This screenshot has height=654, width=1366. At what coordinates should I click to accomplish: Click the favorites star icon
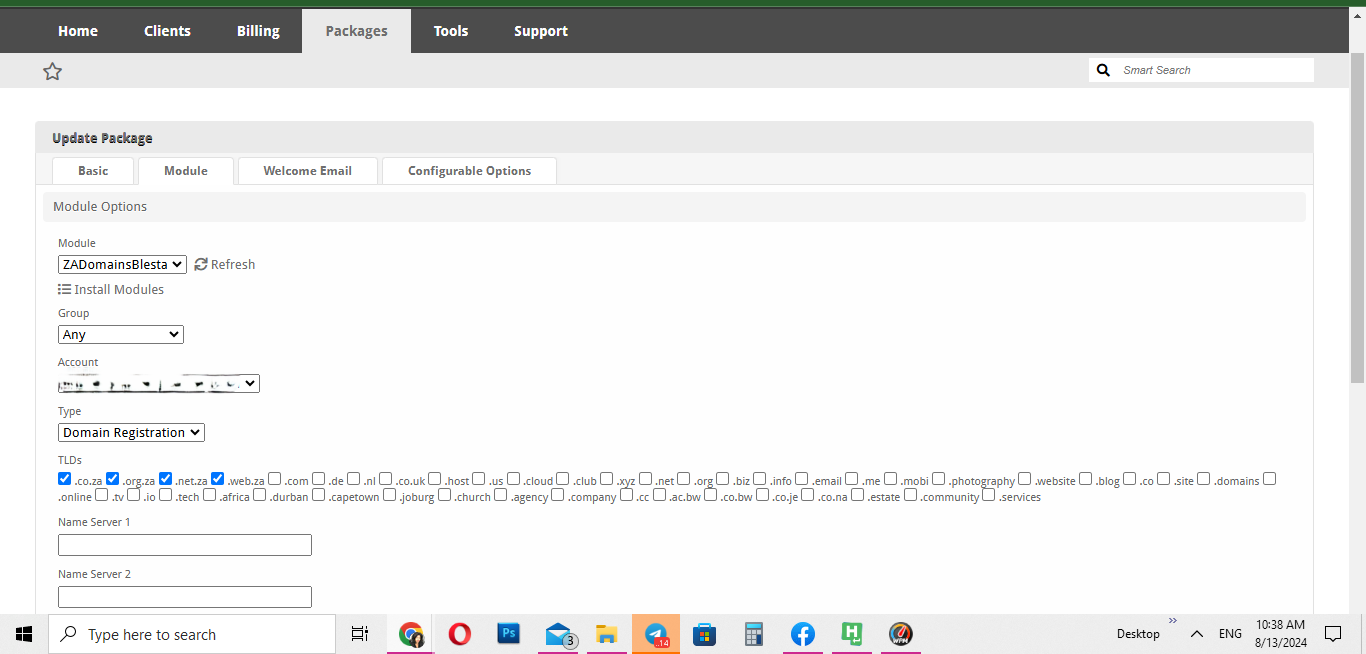pyautogui.click(x=52, y=71)
